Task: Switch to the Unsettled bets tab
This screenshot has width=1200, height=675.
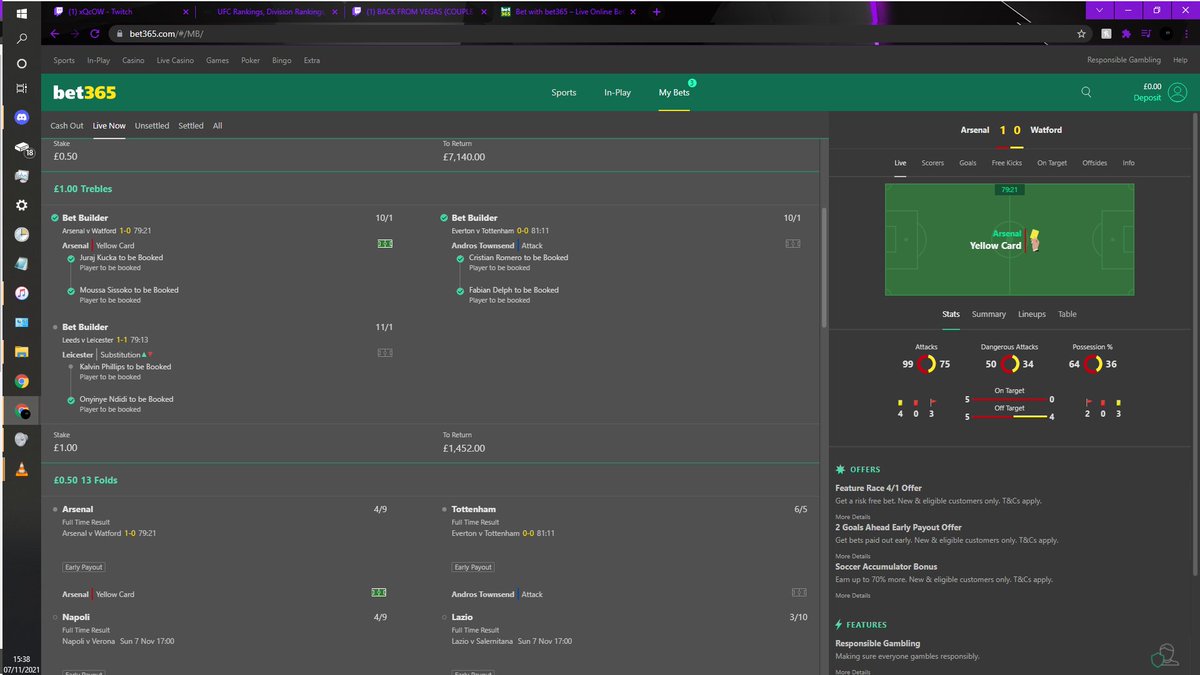Action: (152, 126)
